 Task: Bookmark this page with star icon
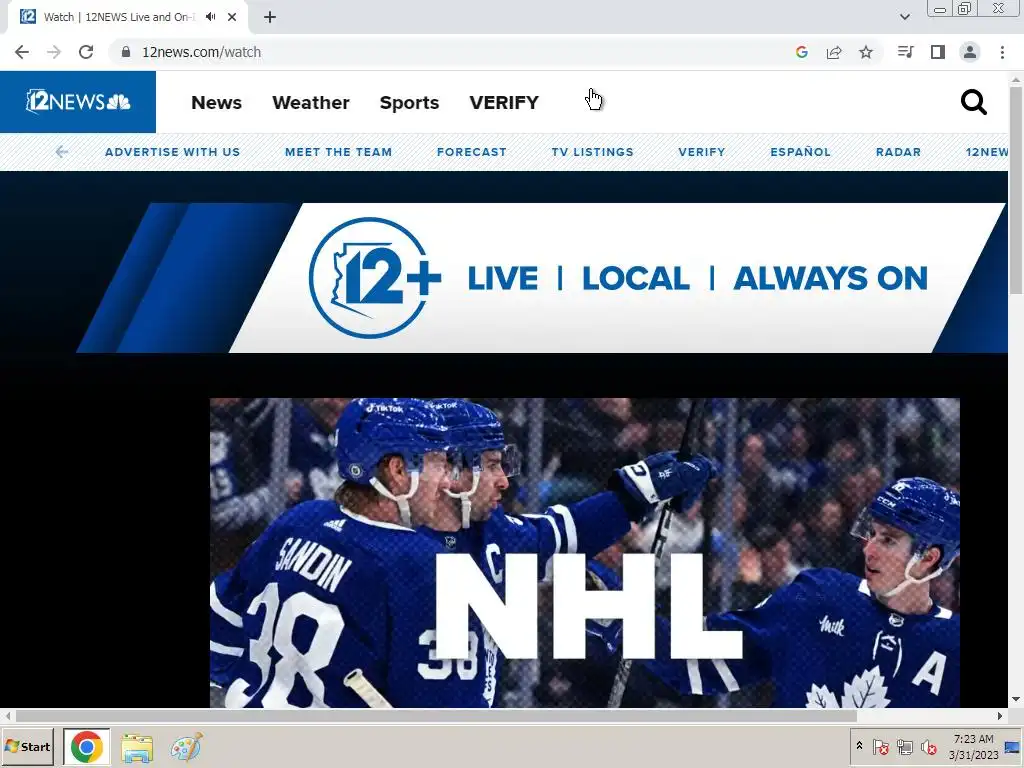[866, 52]
